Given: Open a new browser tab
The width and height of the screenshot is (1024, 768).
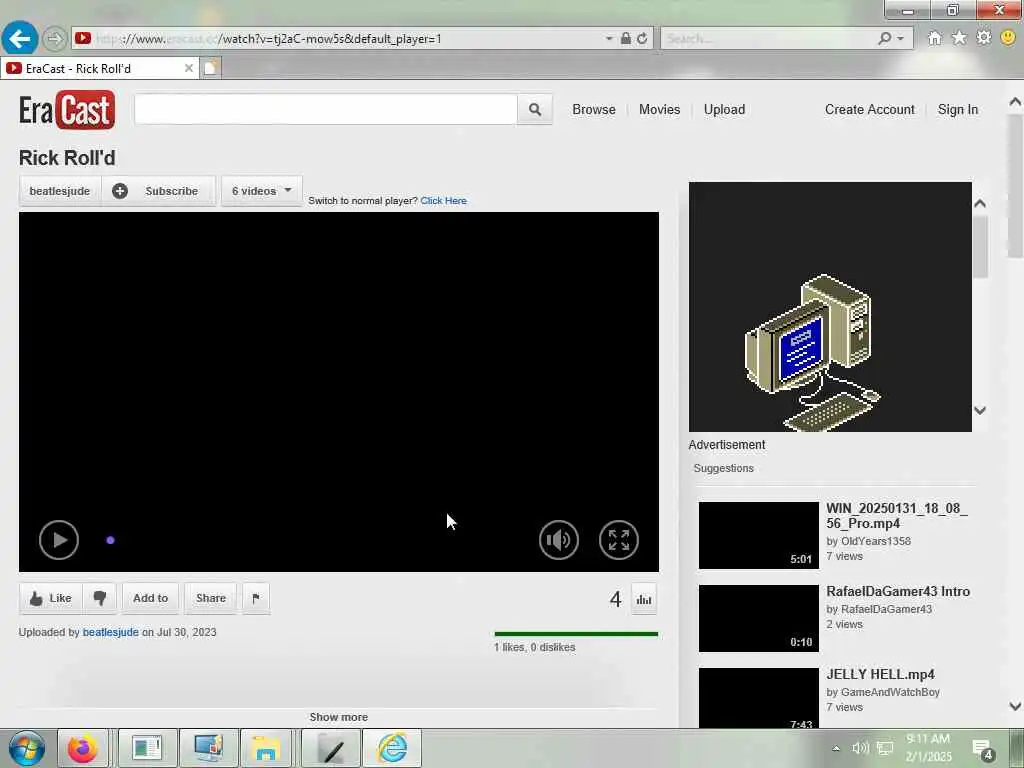Looking at the screenshot, I should coord(210,68).
